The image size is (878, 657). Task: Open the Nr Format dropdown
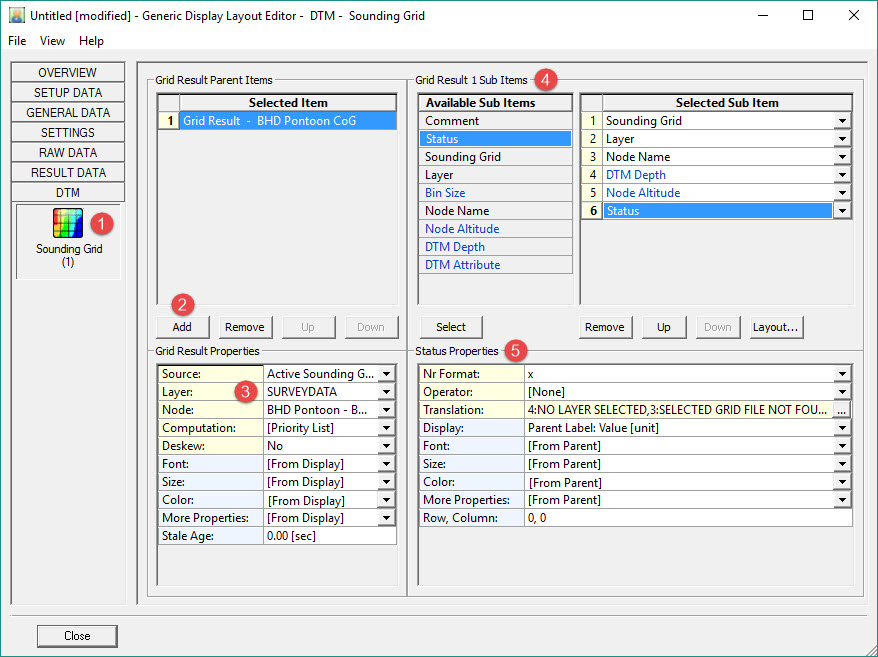click(x=842, y=374)
